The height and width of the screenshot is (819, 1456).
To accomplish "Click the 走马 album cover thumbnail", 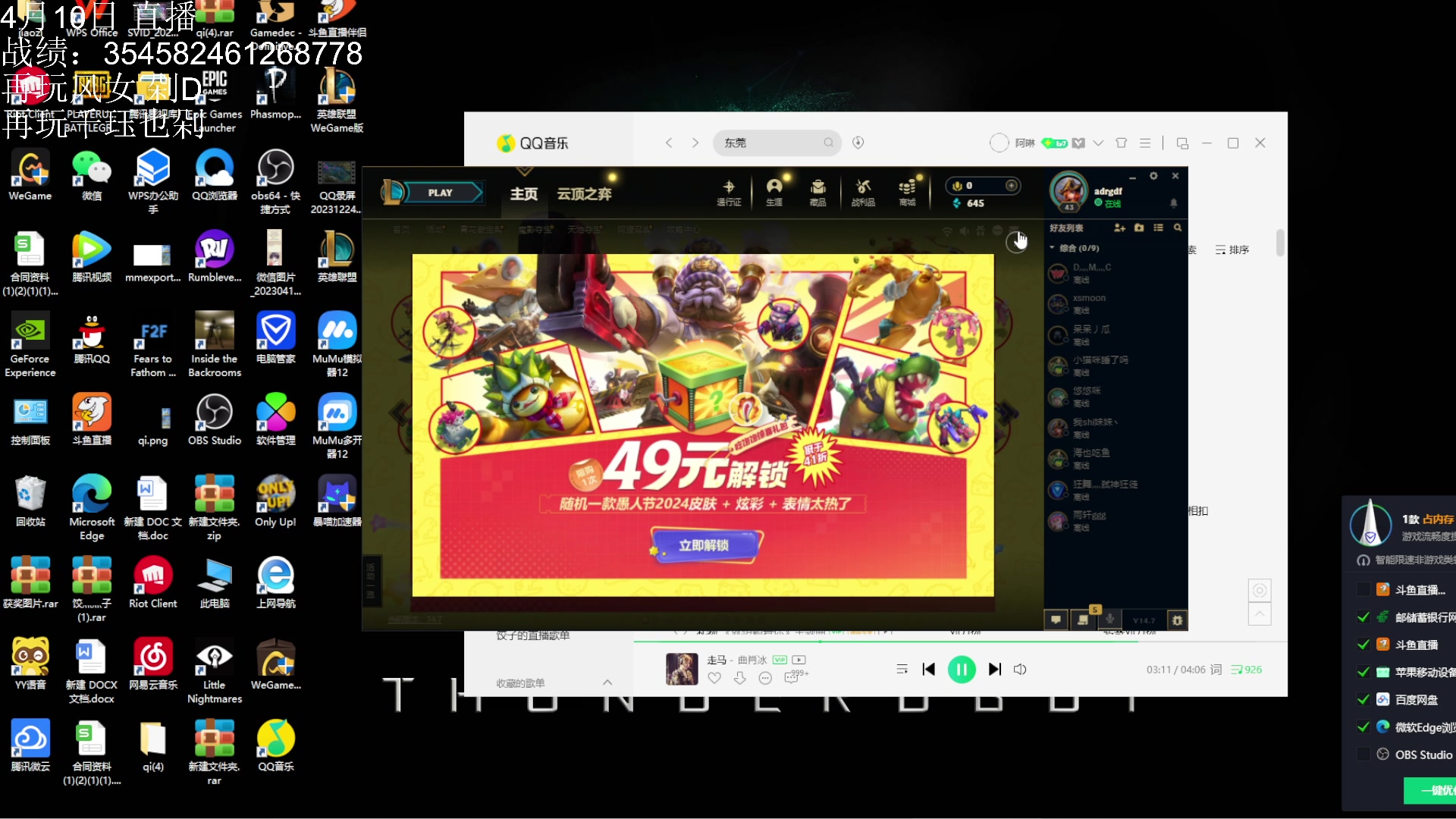I will coord(682,669).
